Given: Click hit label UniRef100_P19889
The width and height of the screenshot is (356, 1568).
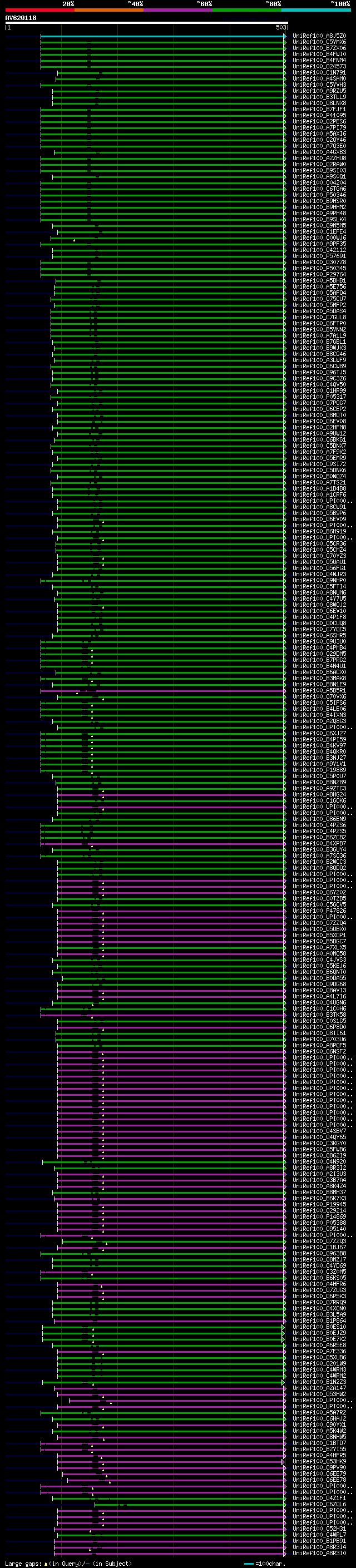Looking at the screenshot, I should (x=319, y=770).
